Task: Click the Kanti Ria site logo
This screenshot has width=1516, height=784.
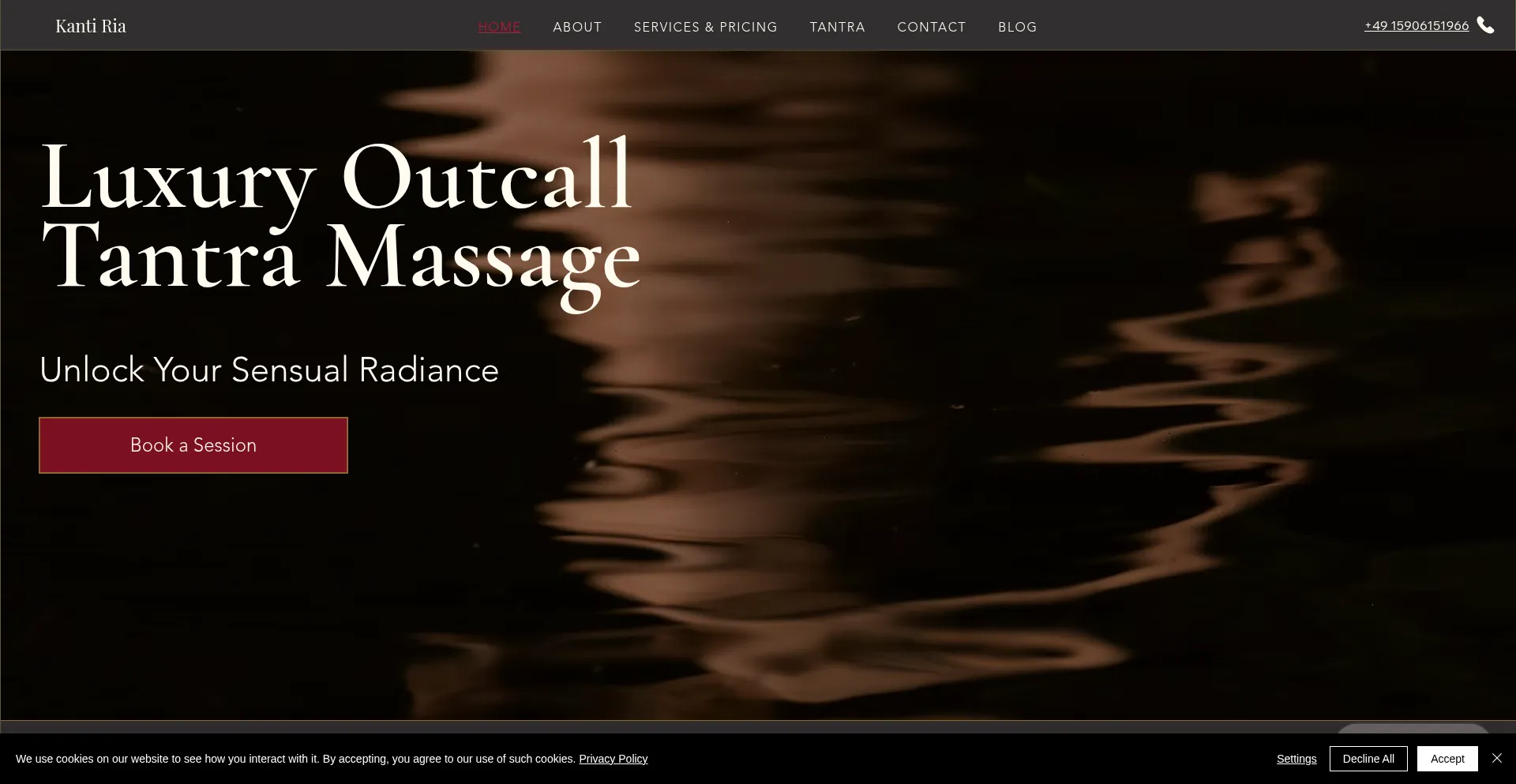Action: coord(91,26)
